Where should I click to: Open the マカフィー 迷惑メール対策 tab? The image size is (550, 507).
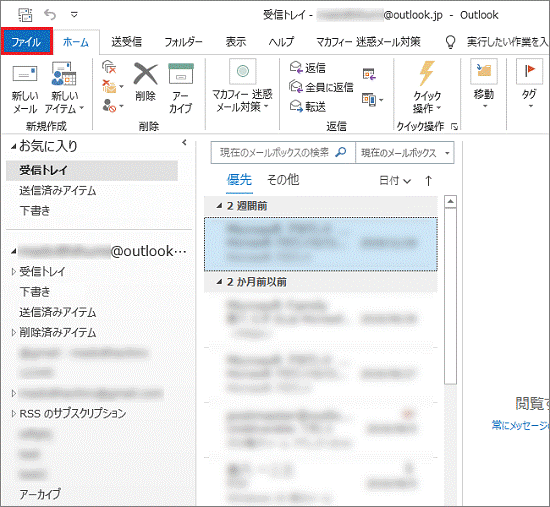(x=368, y=42)
